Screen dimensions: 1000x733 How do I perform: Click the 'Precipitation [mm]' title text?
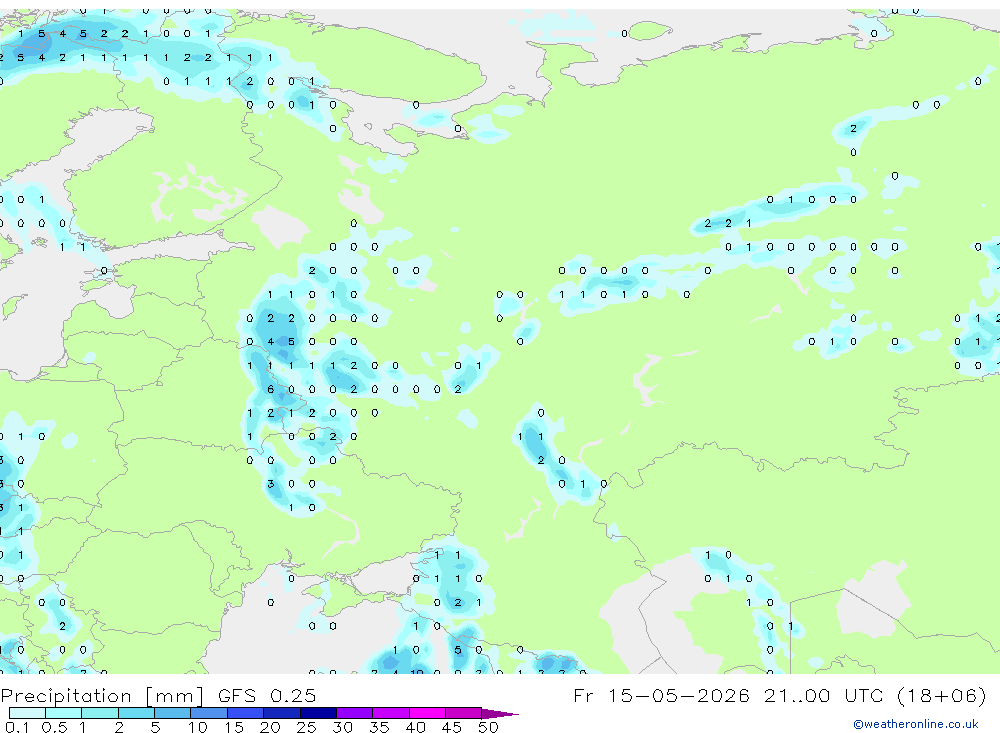[x=102, y=696]
